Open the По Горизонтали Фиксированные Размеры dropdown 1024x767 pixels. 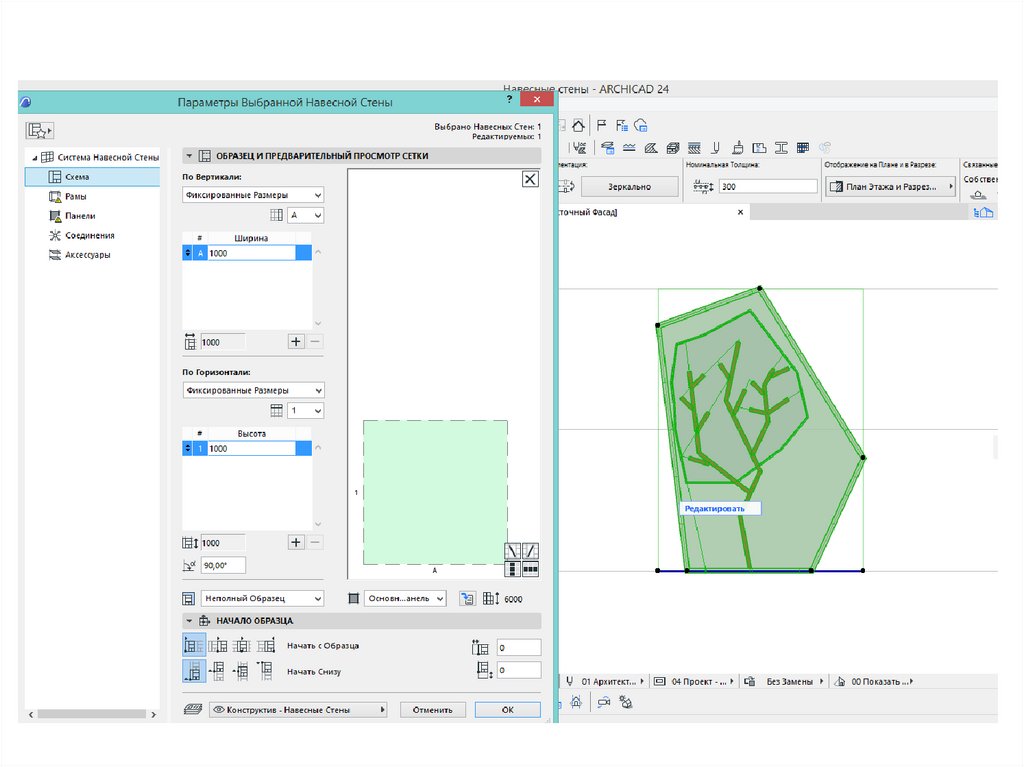(x=253, y=391)
